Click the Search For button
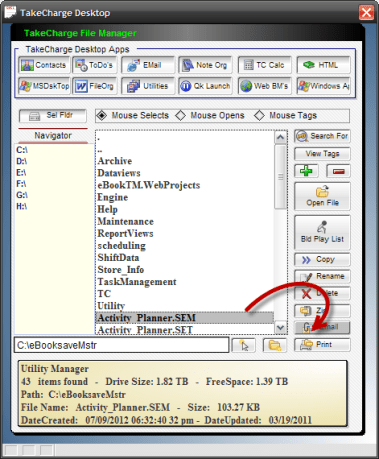This screenshot has height=459, width=379. (x=322, y=136)
